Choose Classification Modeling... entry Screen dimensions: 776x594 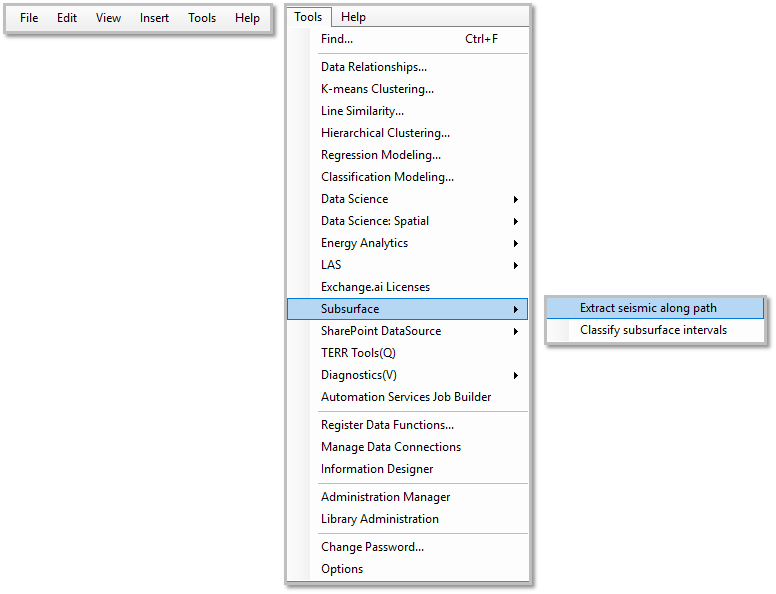tap(408, 177)
